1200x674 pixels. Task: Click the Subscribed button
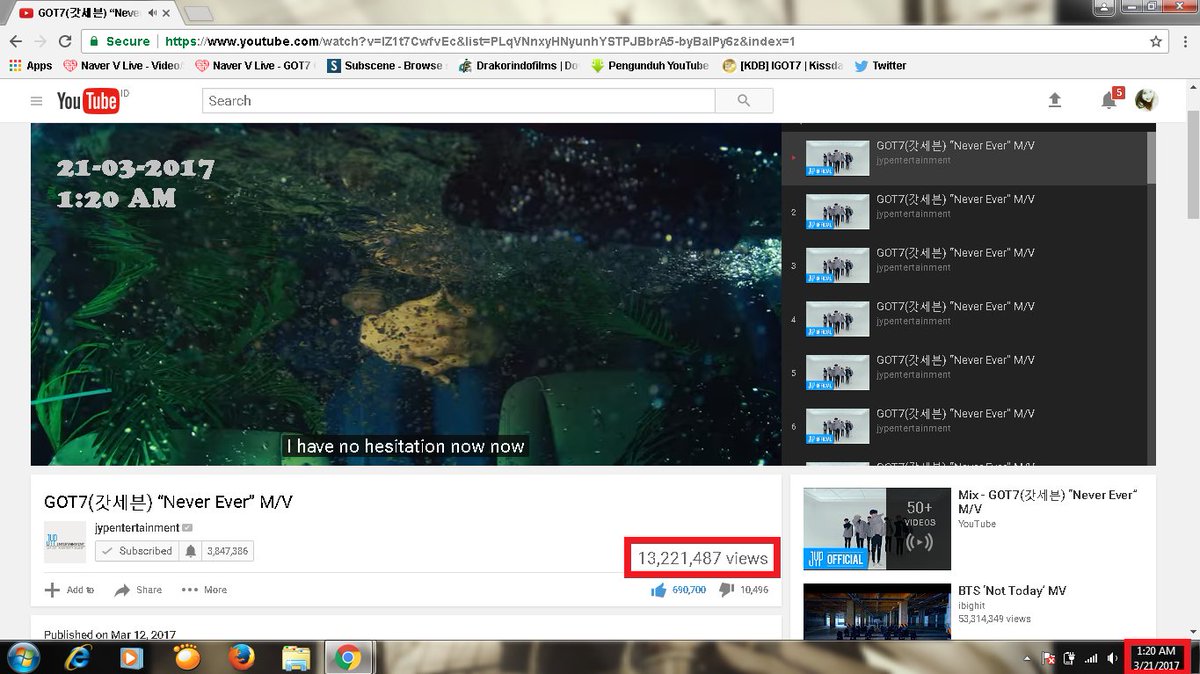(x=138, y=551)
